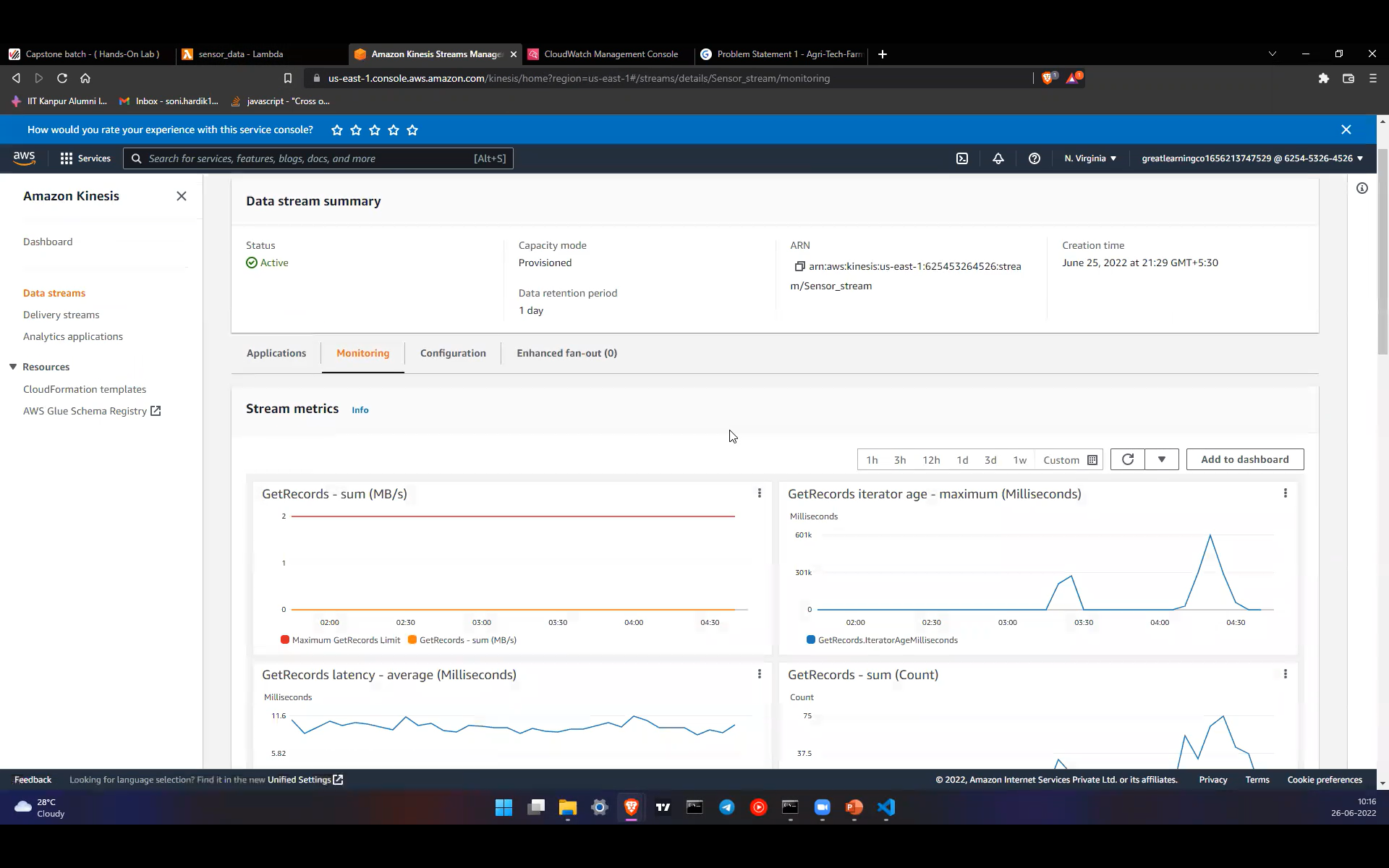Open GetRecords latency widget options menu
1389x868 pixels.
coord(760,674)
